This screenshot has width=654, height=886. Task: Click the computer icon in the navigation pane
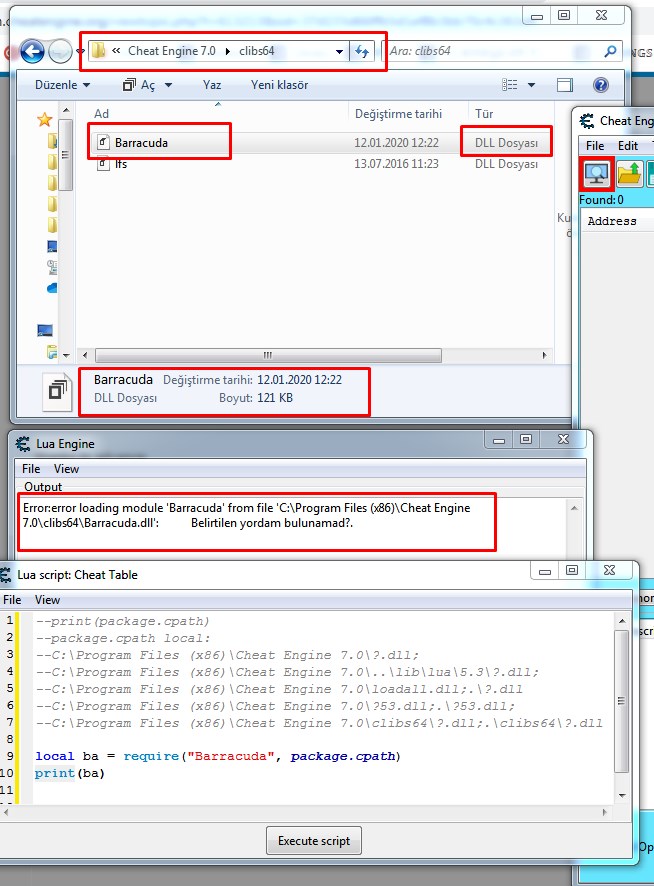point(45,330)
